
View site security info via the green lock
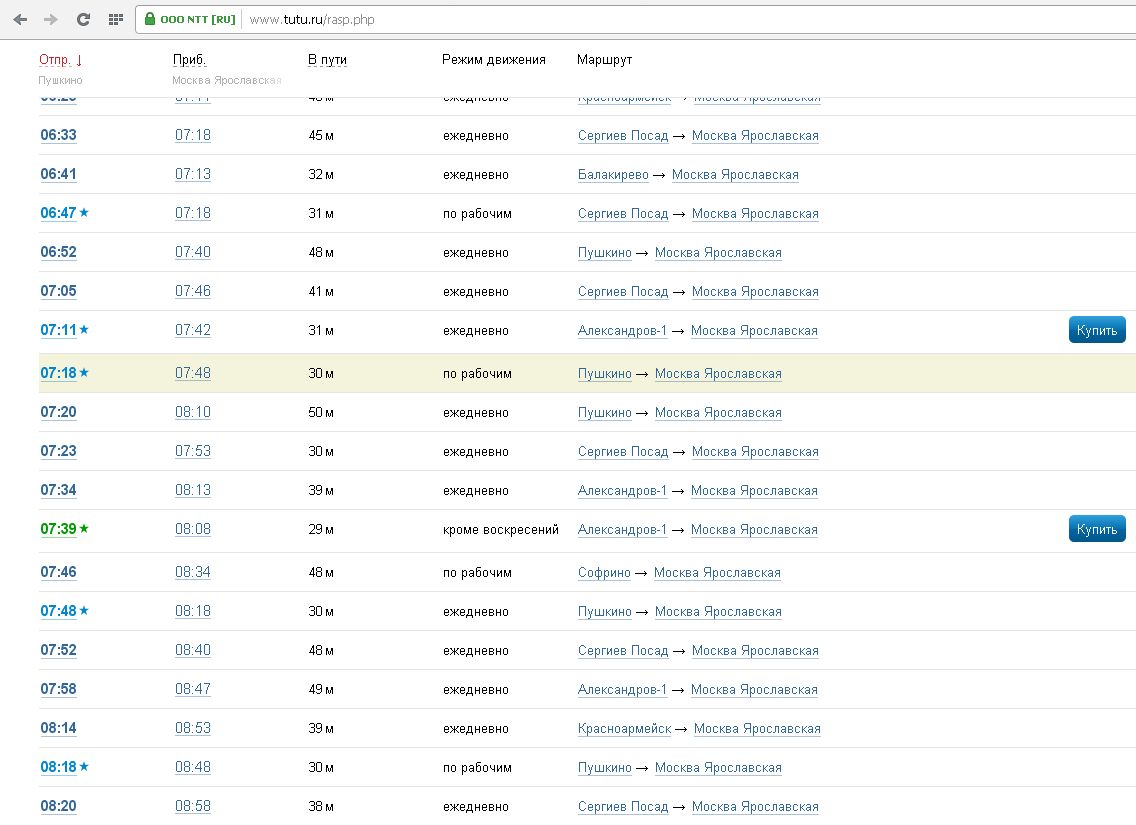[x=150, y=19]
